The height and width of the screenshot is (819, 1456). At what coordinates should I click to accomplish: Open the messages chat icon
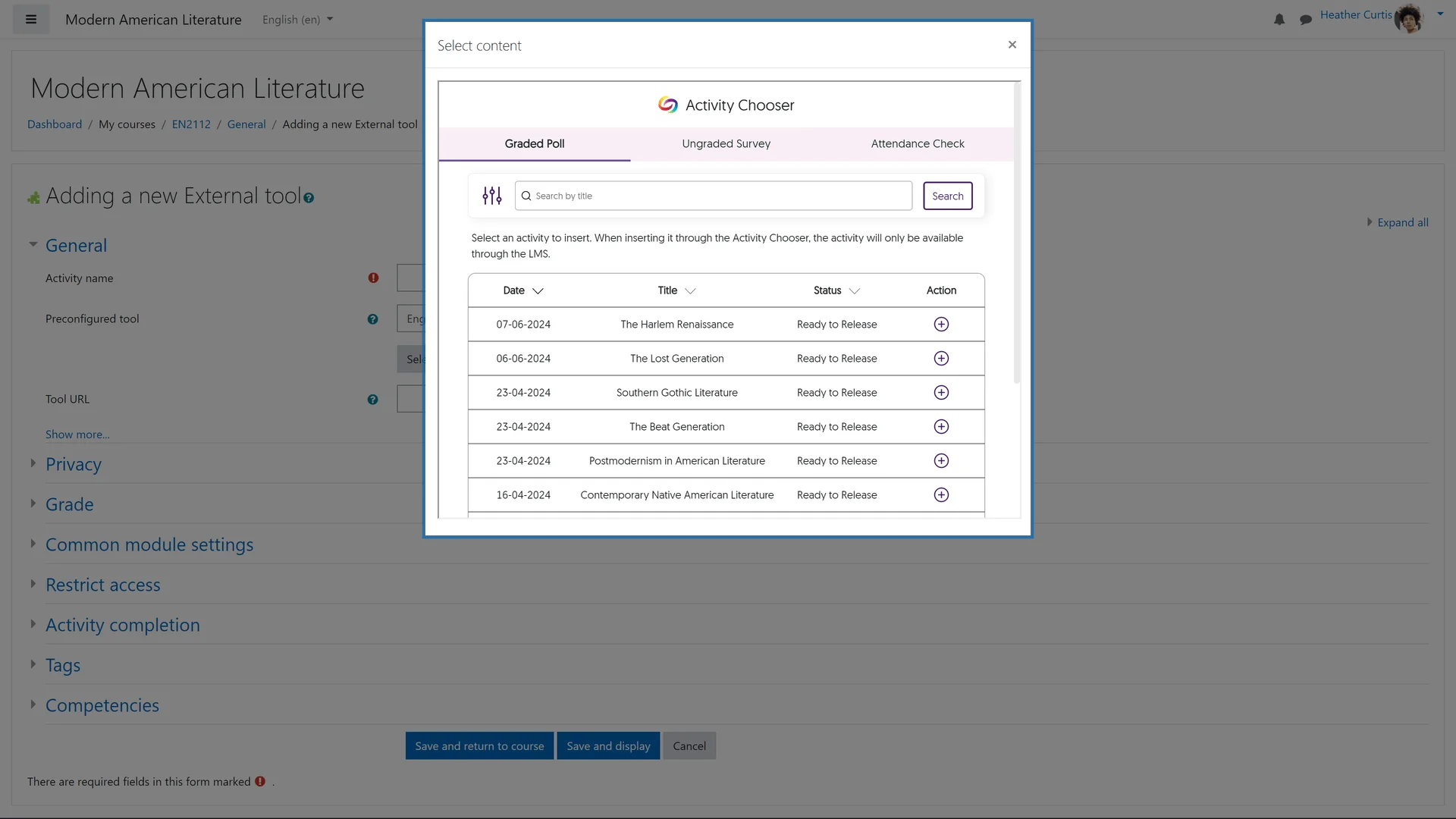(x=1306, y=20)
